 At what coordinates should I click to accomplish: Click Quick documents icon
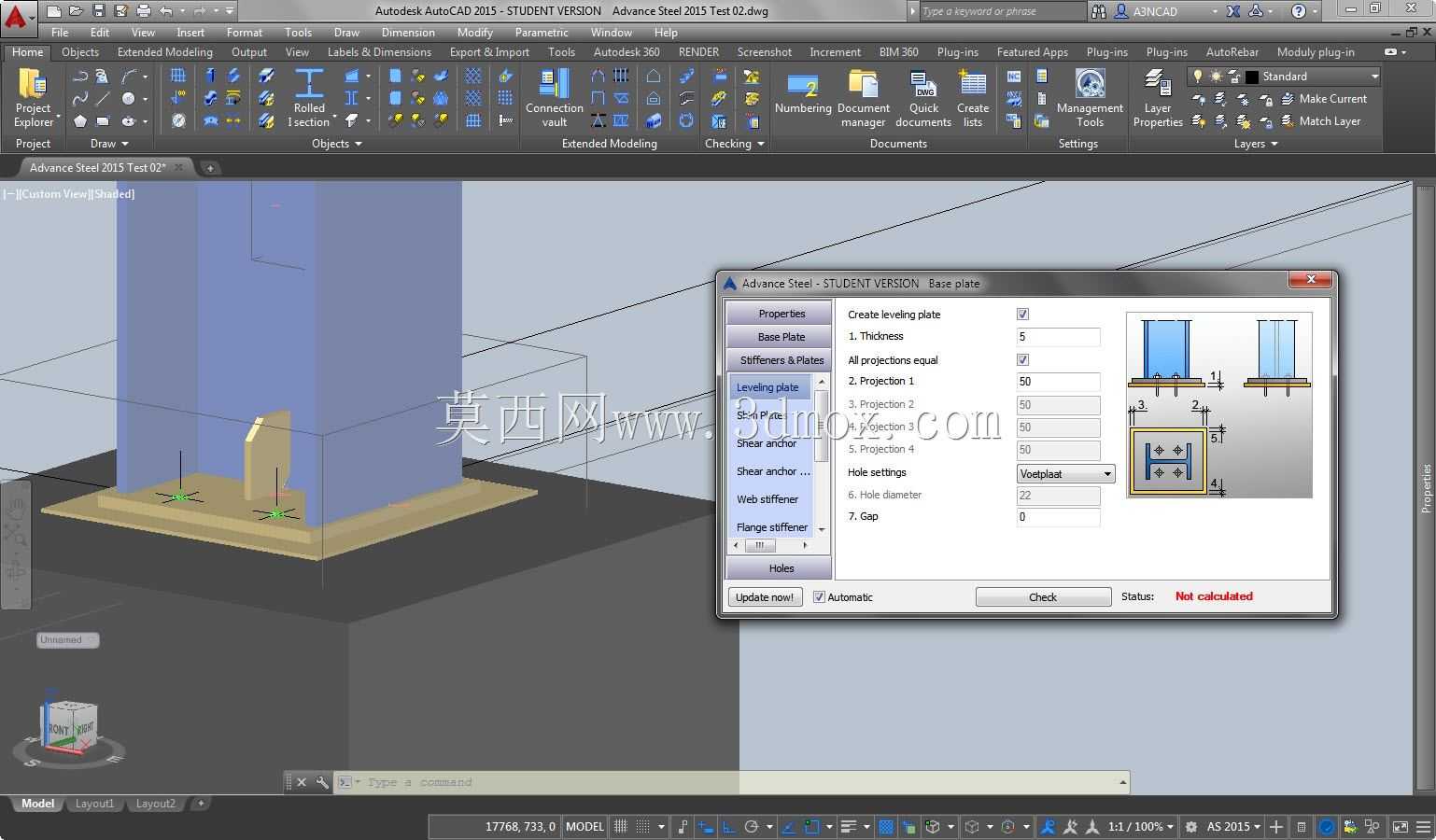(923, 98)
